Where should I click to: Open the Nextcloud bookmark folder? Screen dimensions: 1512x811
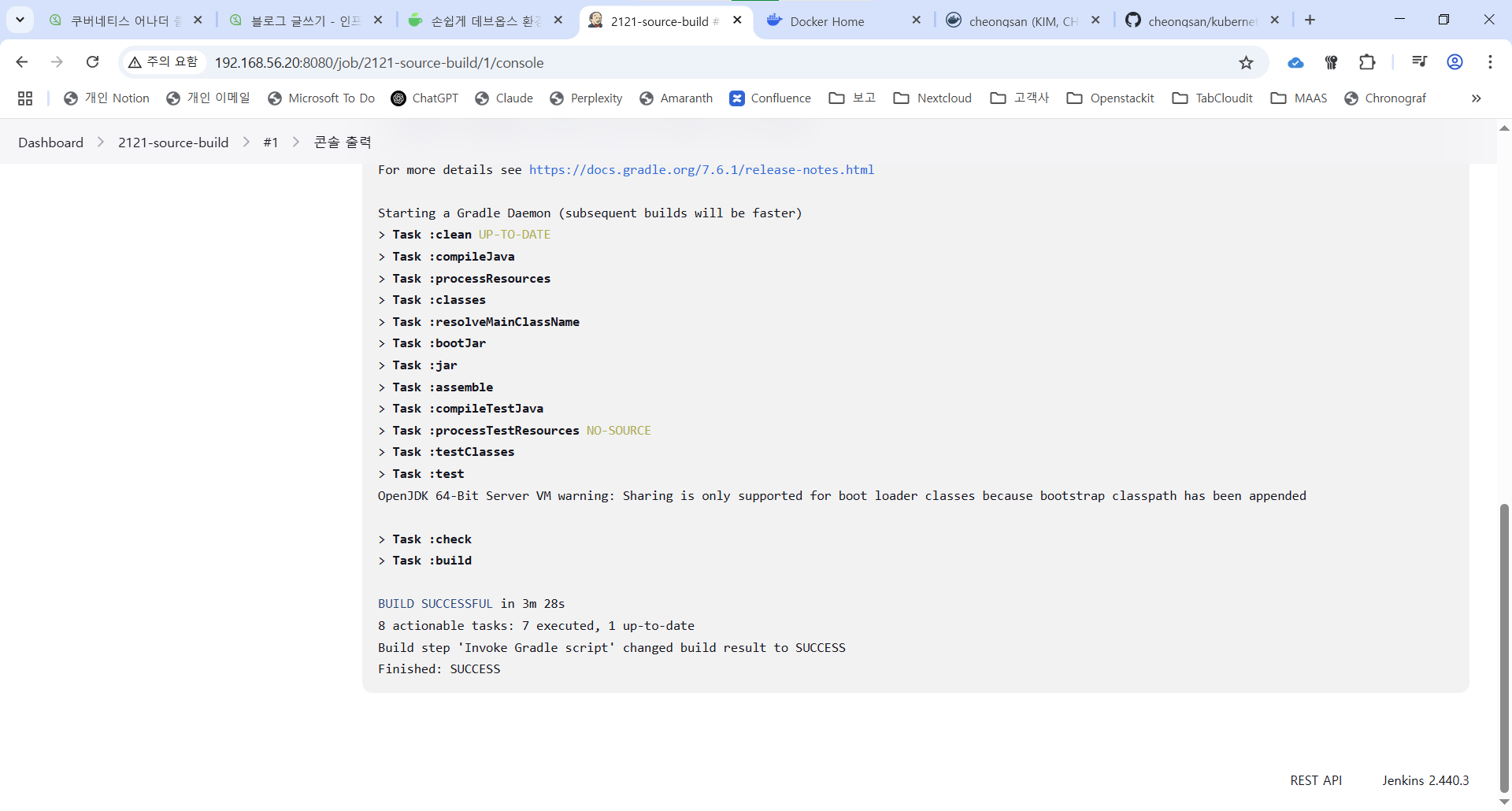click(x=933, y=98)
